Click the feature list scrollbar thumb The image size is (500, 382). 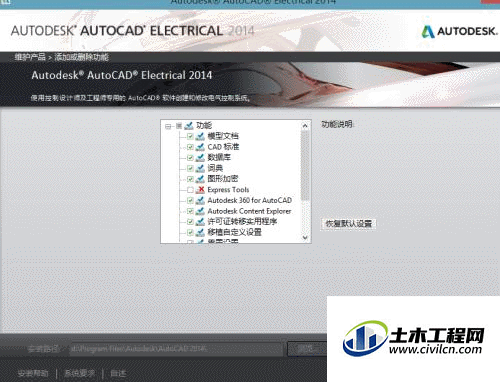(x=305, y=165)
